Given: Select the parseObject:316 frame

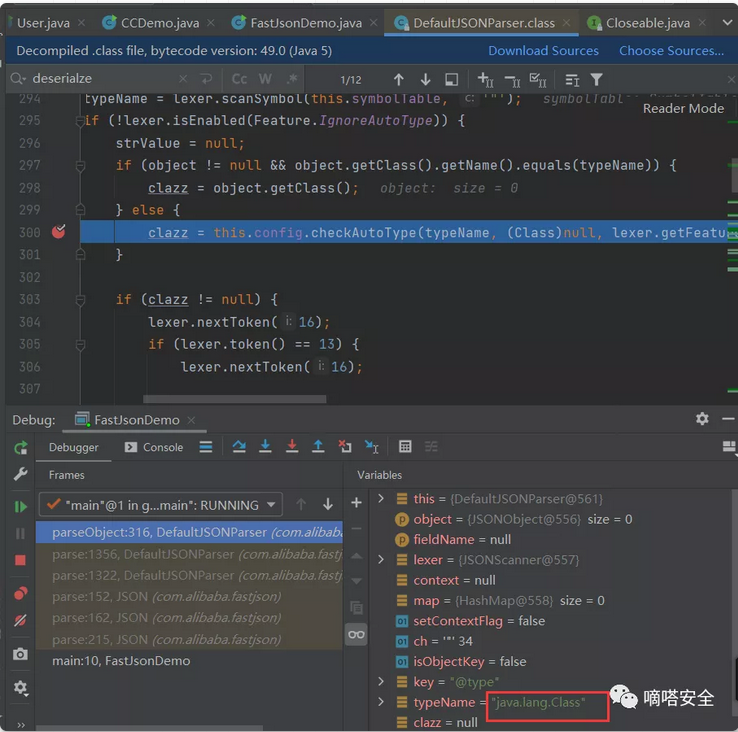Looking at the screenshot, I should point(190,532).
